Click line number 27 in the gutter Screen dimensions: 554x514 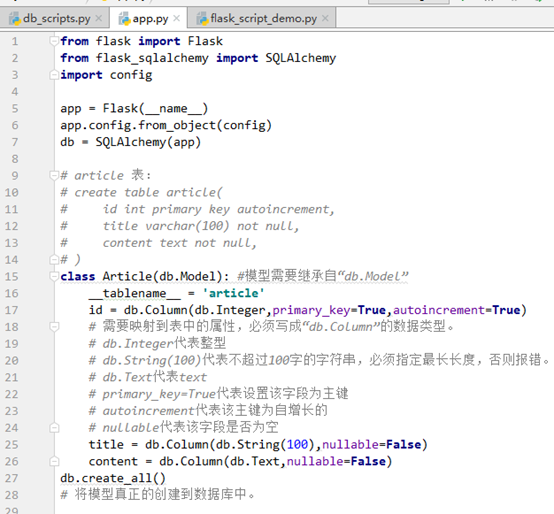[11, 478]
